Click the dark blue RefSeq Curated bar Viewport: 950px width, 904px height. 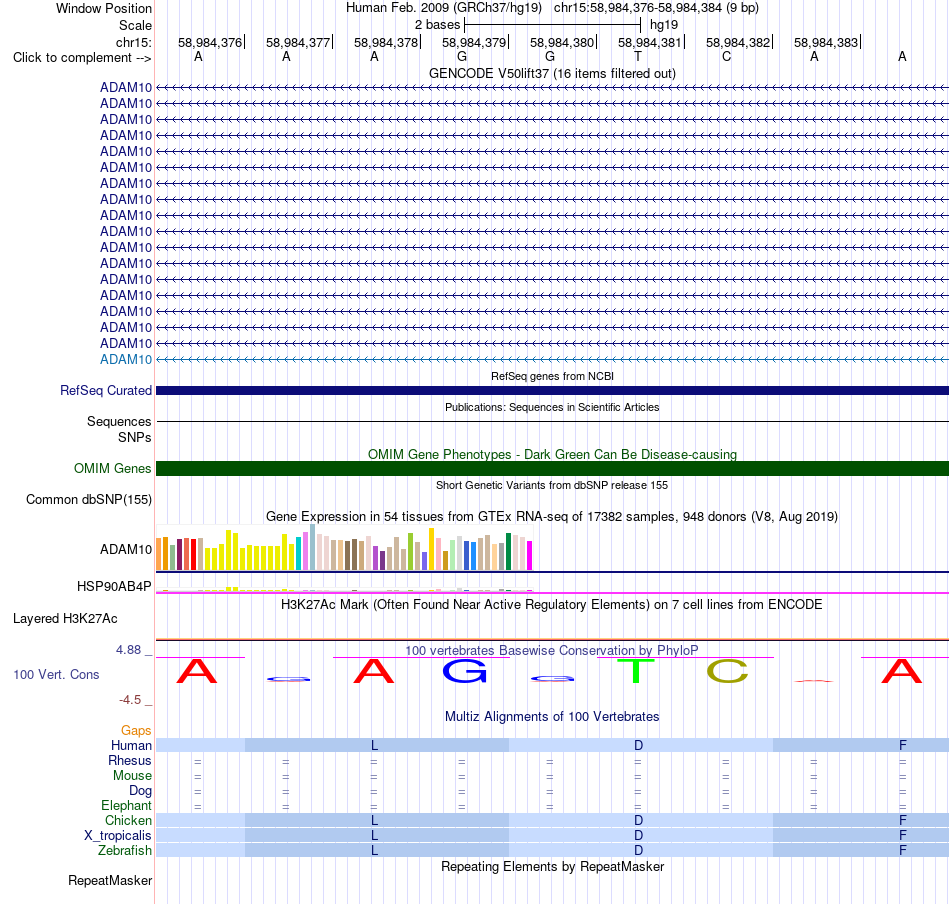tap(552, 391)
